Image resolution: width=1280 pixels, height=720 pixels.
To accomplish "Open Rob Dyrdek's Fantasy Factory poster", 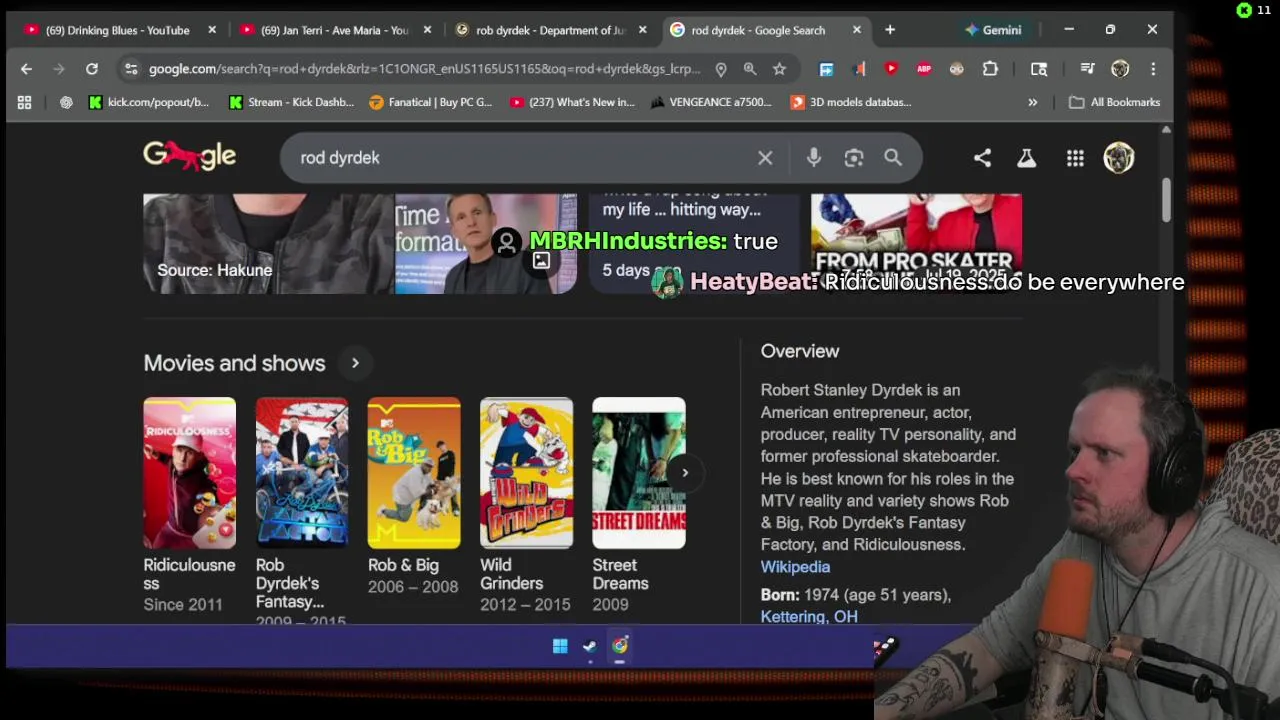I will (302, 473).
